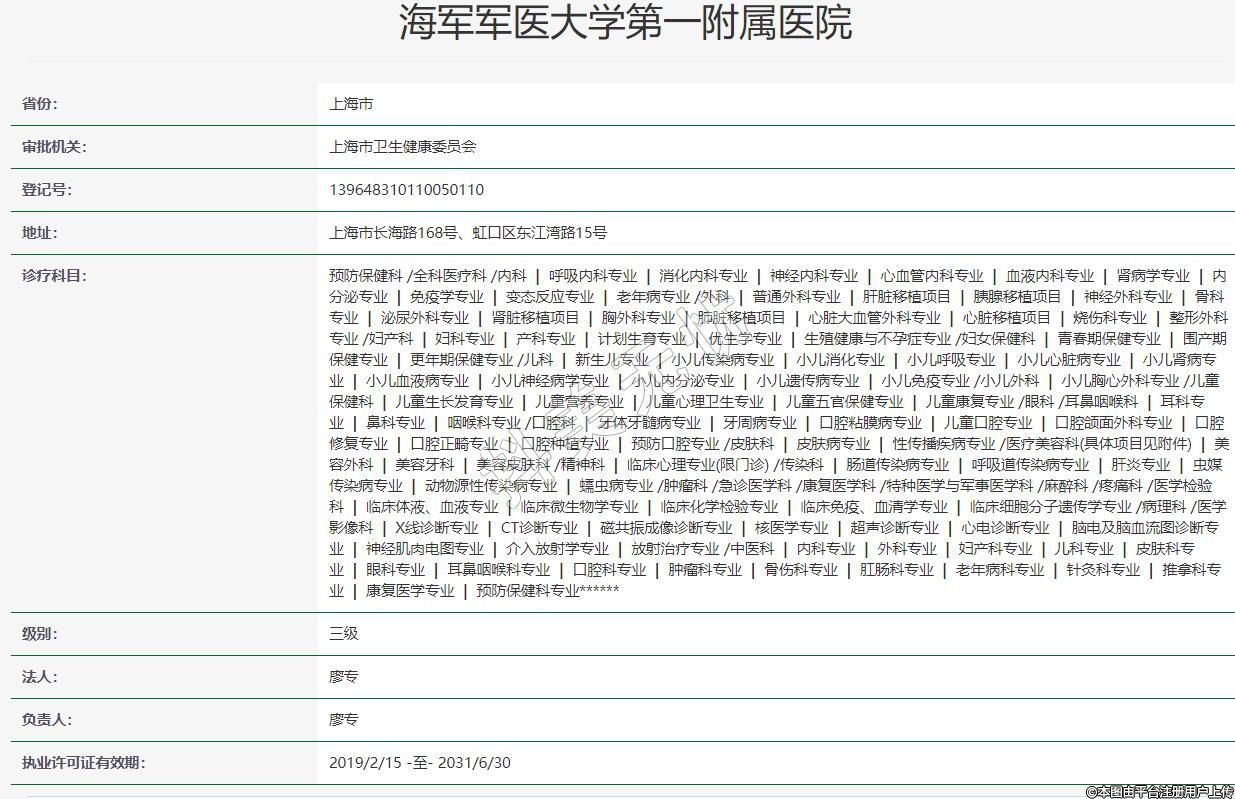1235x799 pixels.
Task: Click the province value 上海市
Action: click(351, 104)
